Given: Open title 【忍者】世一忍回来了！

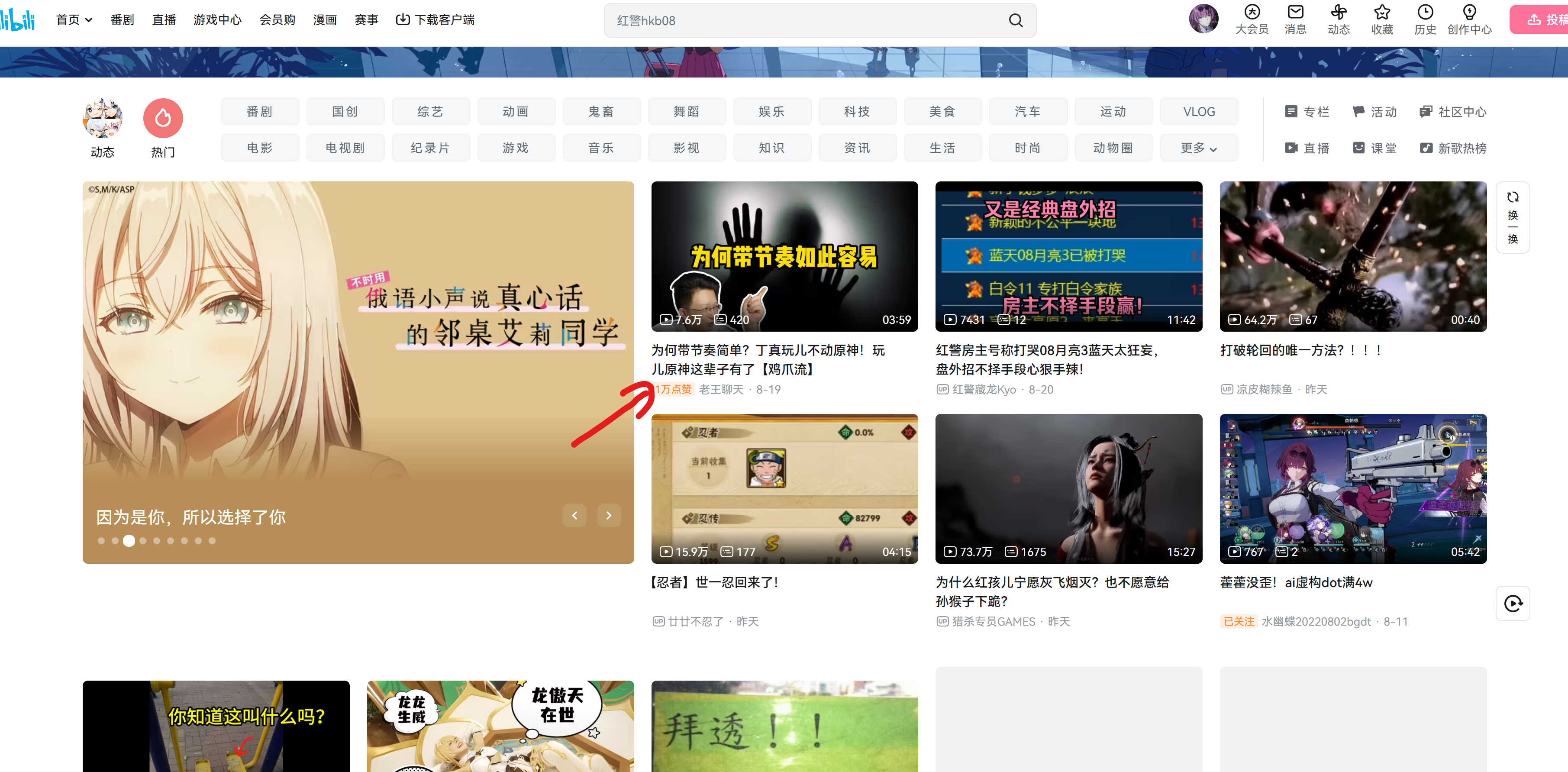Looking at the screenshot, I should 715,582.
